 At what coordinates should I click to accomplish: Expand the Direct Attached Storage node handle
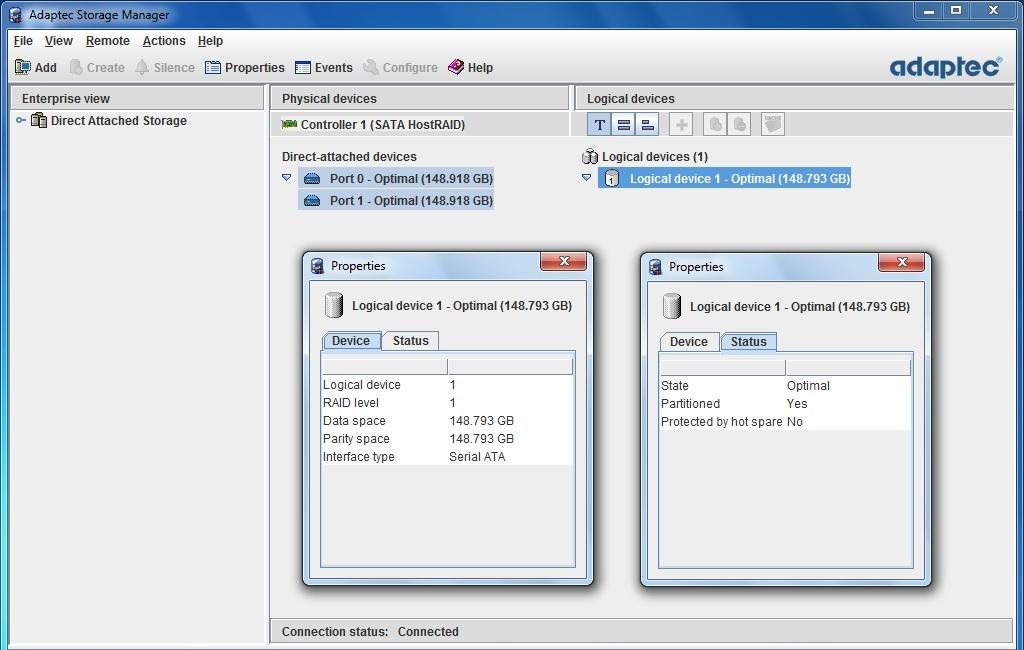[x=21, y=120]
